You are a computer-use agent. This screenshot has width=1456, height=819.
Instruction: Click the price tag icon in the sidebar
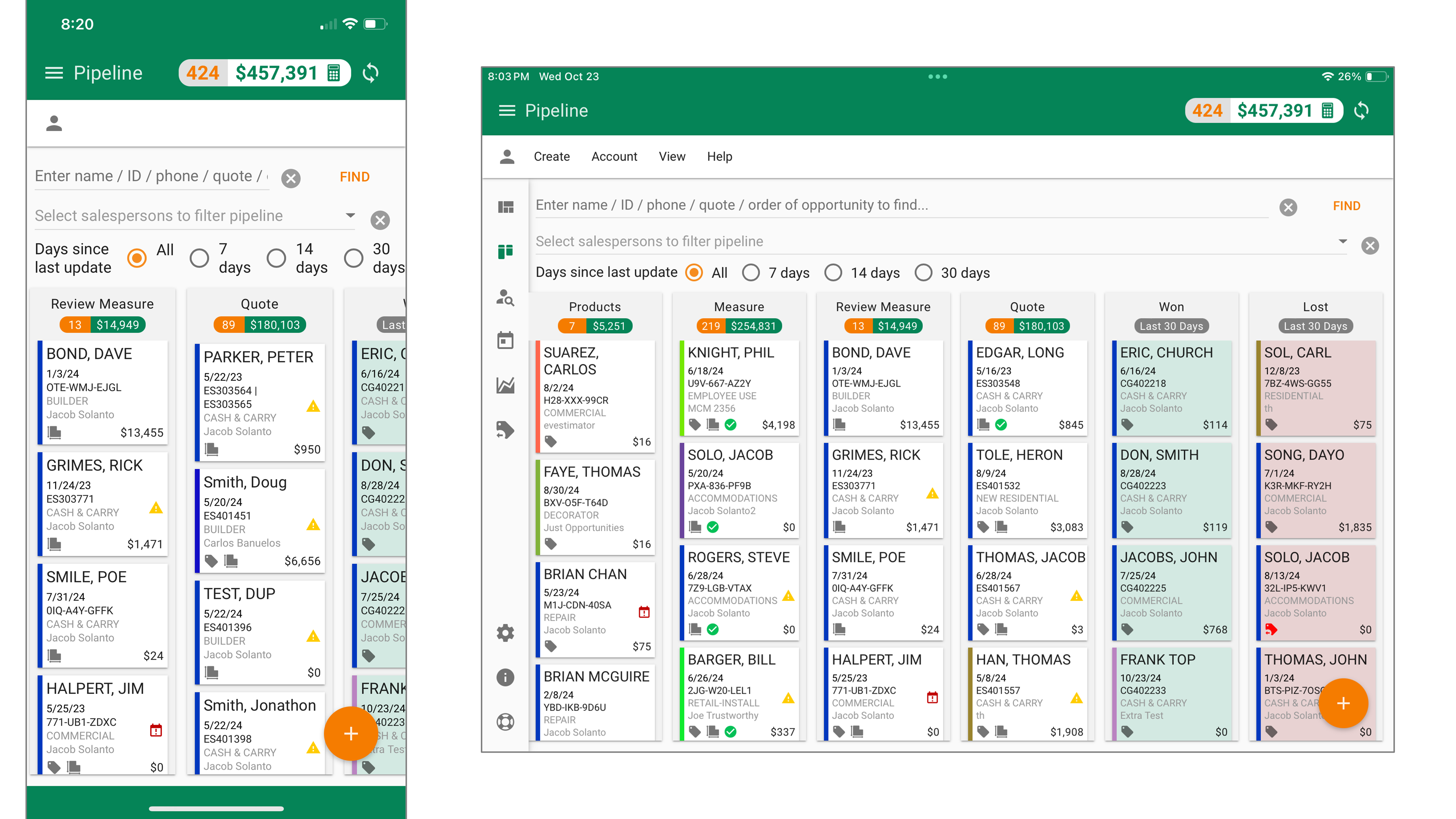506,430
